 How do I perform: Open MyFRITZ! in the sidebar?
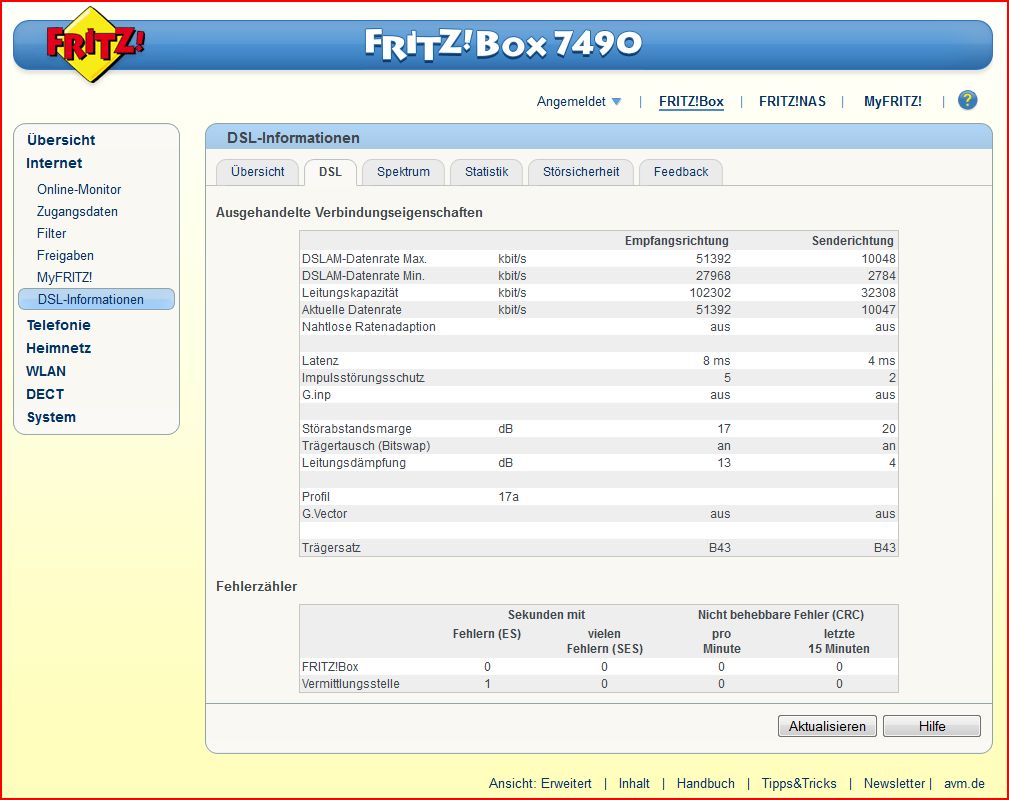pos(64,277)
